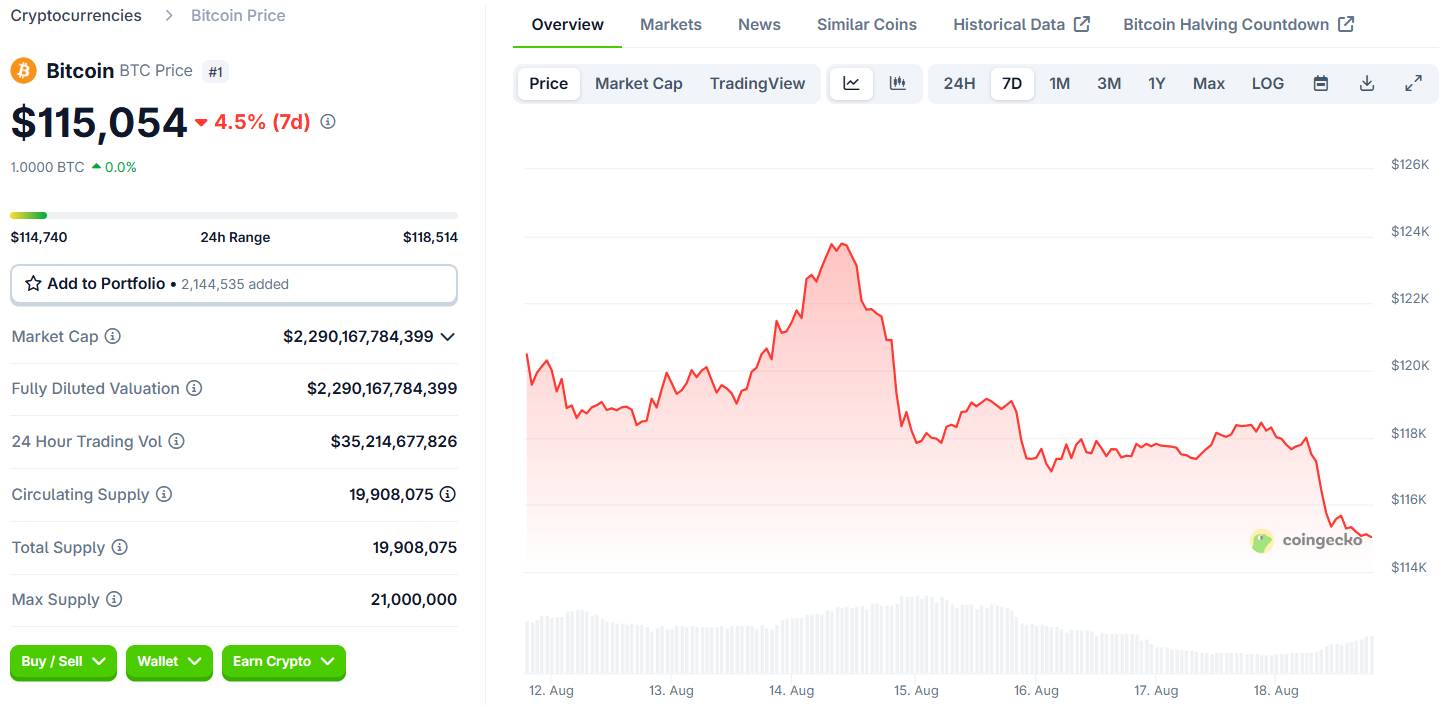Set chart range to 3M
1442x705 pixels.
(x=1109, y=83)
